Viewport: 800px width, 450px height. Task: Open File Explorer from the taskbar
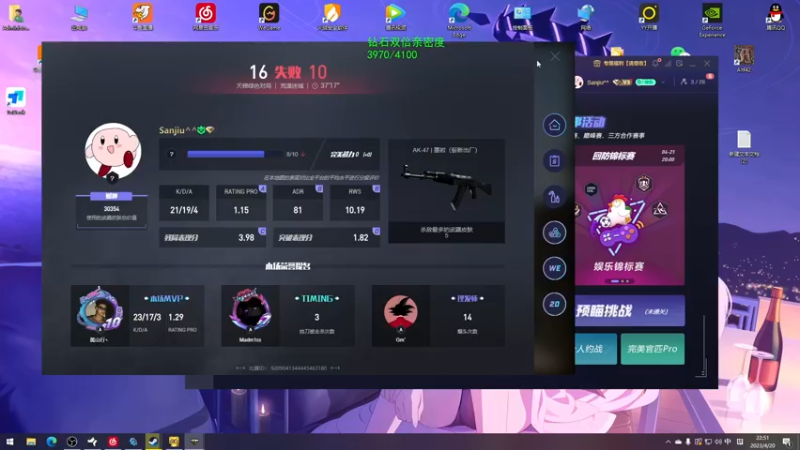pyautogui.click(x=31, y=441)
